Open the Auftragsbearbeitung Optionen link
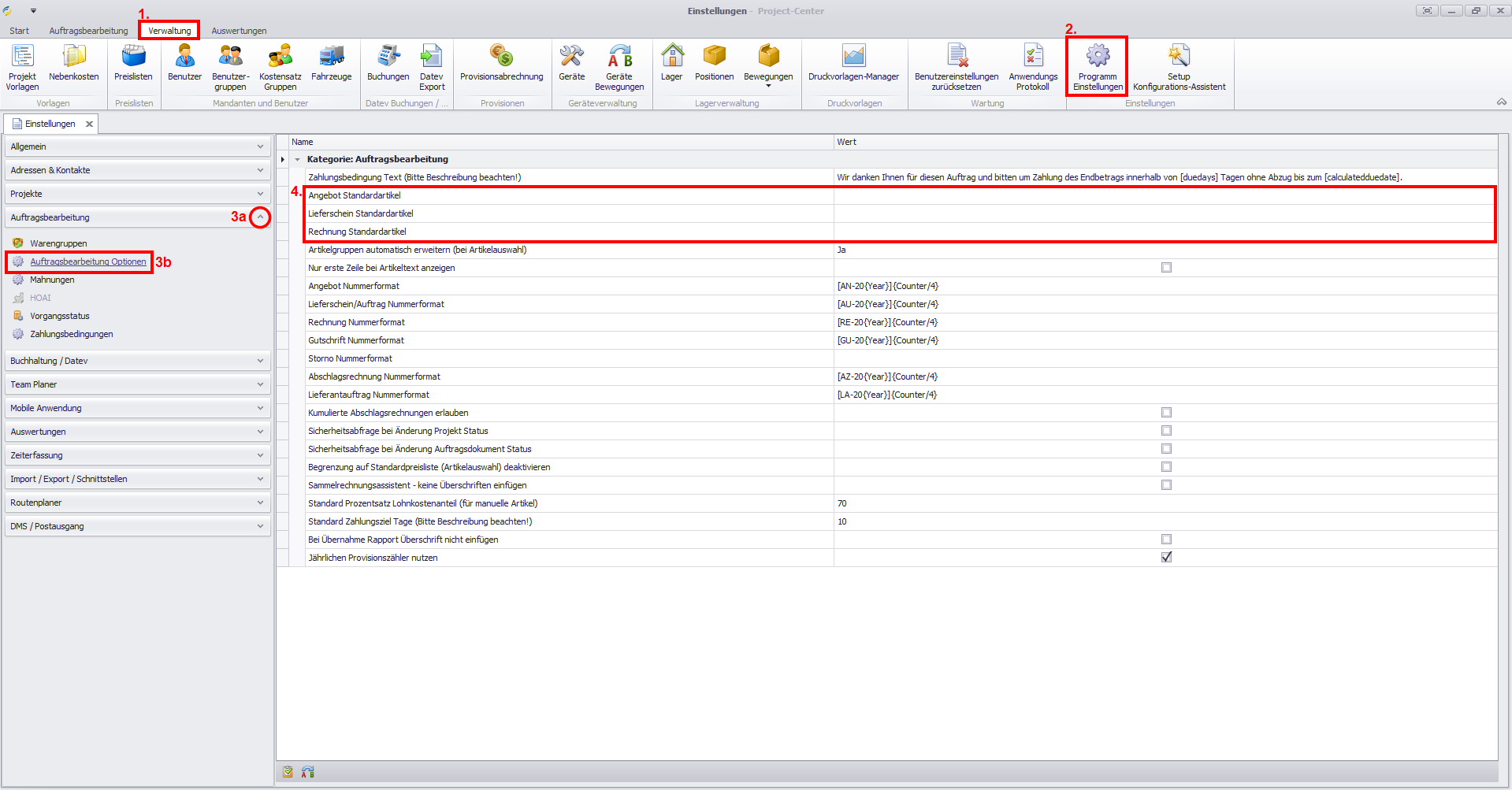Viewport: 1512px width, 790px height. (88, 261)
